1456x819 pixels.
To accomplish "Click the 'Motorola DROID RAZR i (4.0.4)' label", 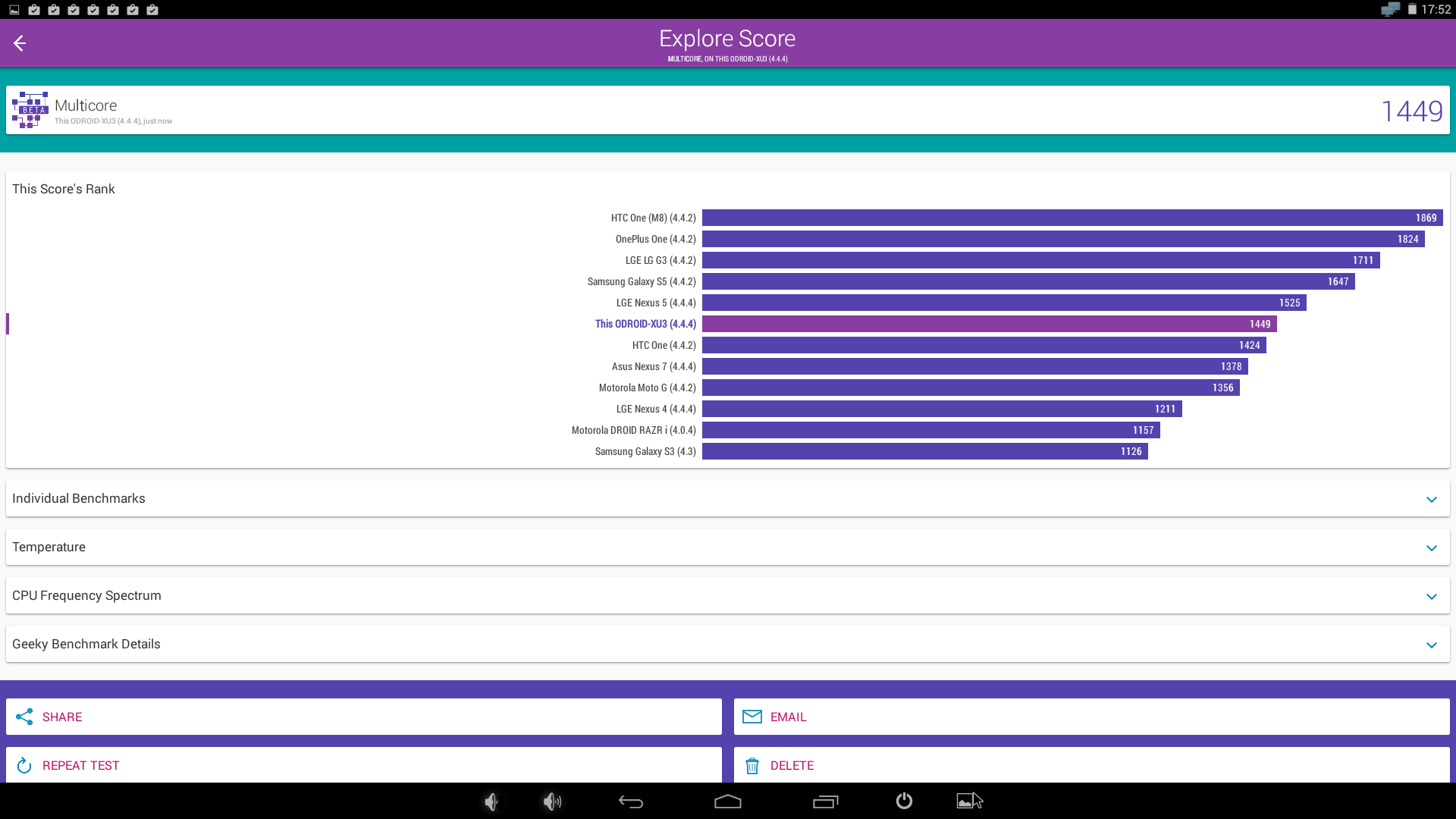I will [x=634, y=430].
